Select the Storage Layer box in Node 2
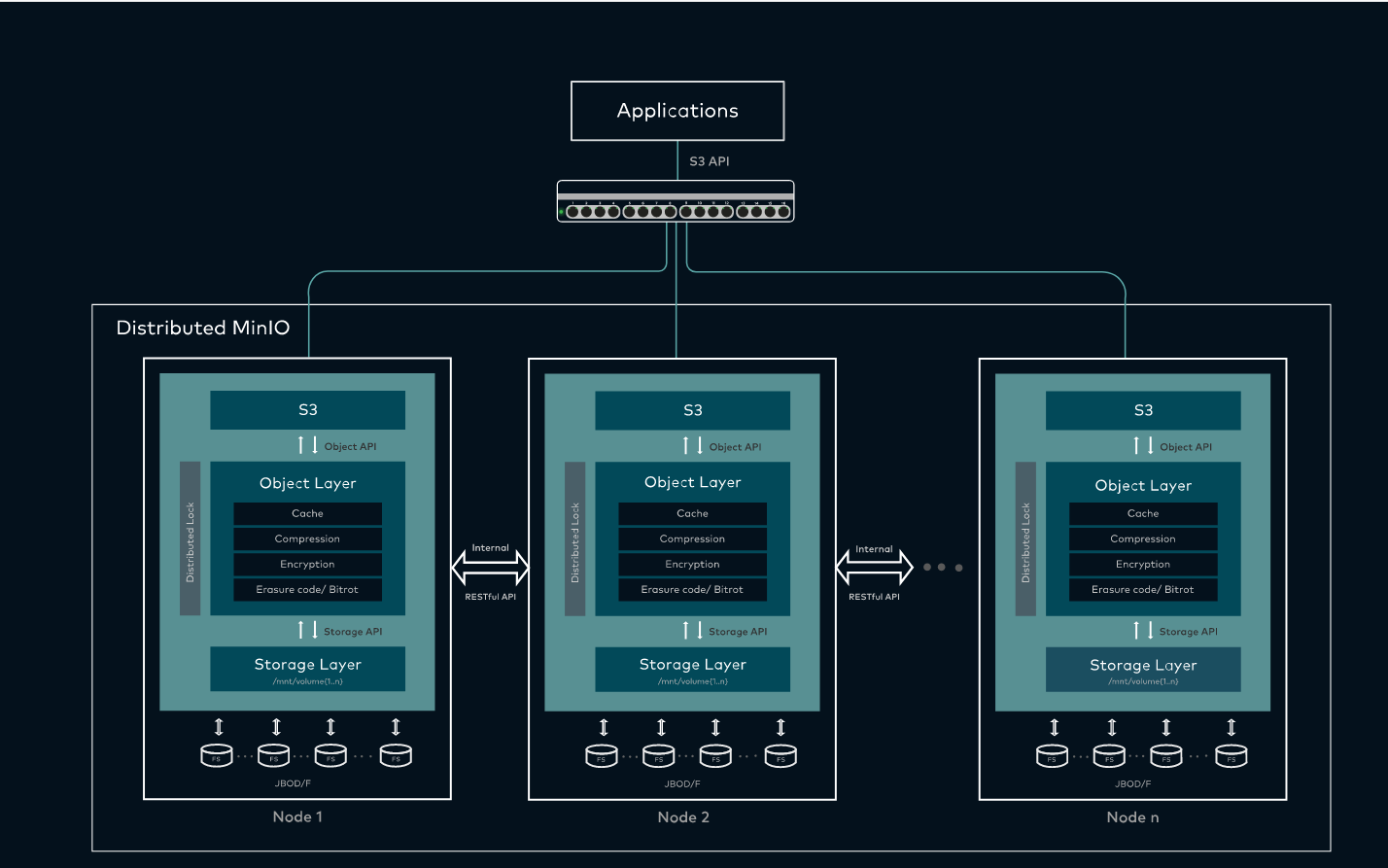This screenshot has height=868, width=1388. coord(693,669)
